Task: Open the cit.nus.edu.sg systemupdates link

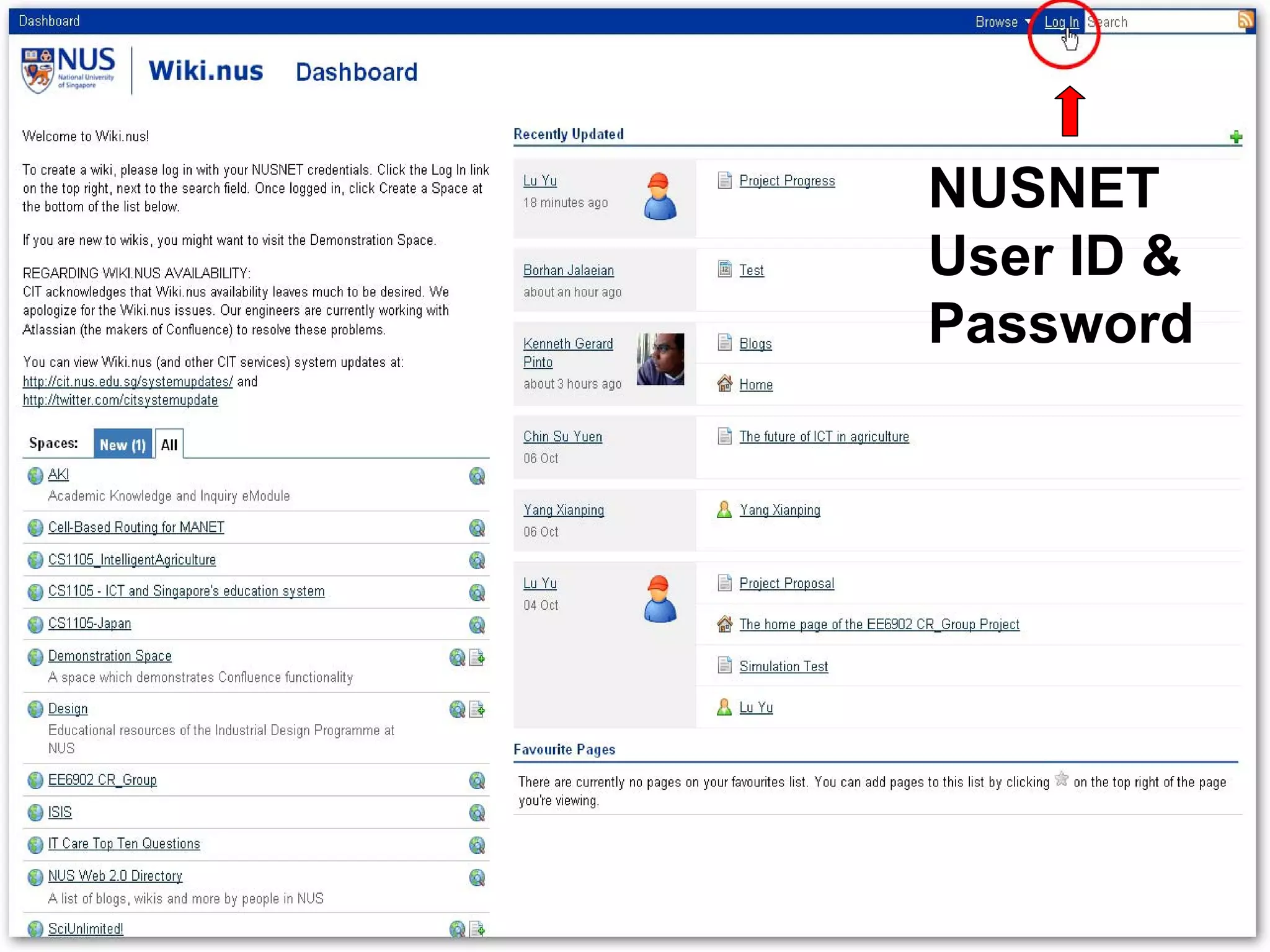Action: [128, 382]
